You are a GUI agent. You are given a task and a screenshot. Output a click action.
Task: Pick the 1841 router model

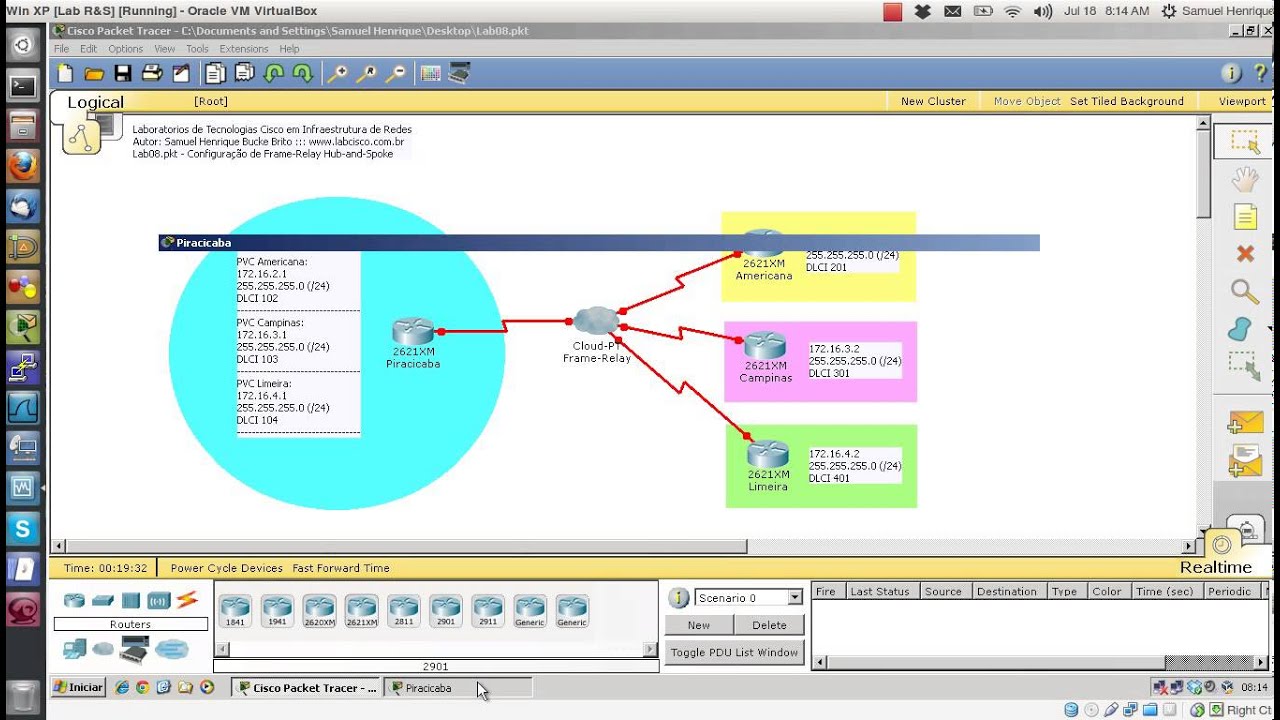point(235,610)
